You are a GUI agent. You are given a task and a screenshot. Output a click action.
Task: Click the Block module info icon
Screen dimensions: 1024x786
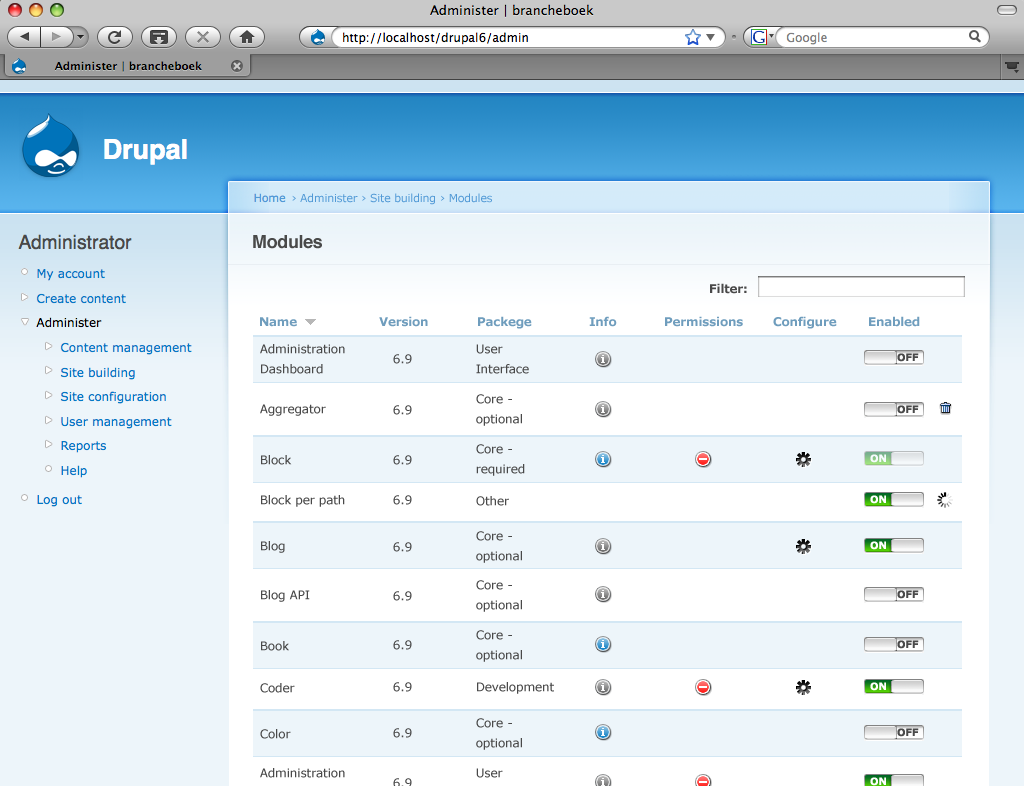coord(603,459)
